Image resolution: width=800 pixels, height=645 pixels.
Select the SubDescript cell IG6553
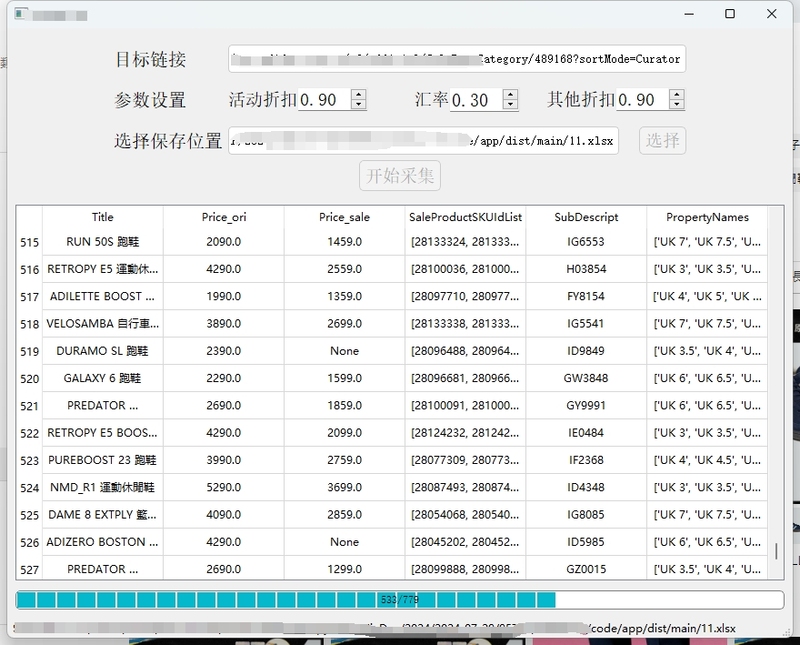click(x=586, y=242)
